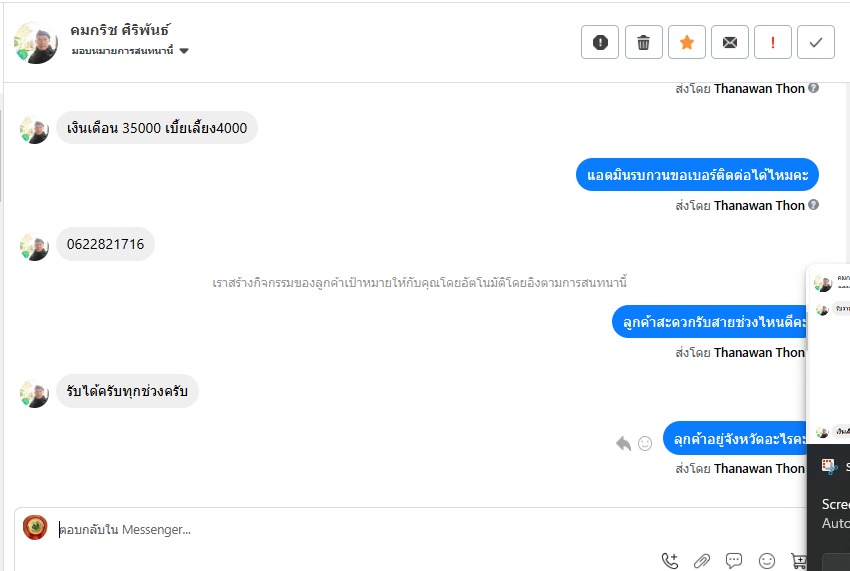
Task: Click help icon beside top Thanawan Thon
Action: pyautogui.click(x=814, y=88)
